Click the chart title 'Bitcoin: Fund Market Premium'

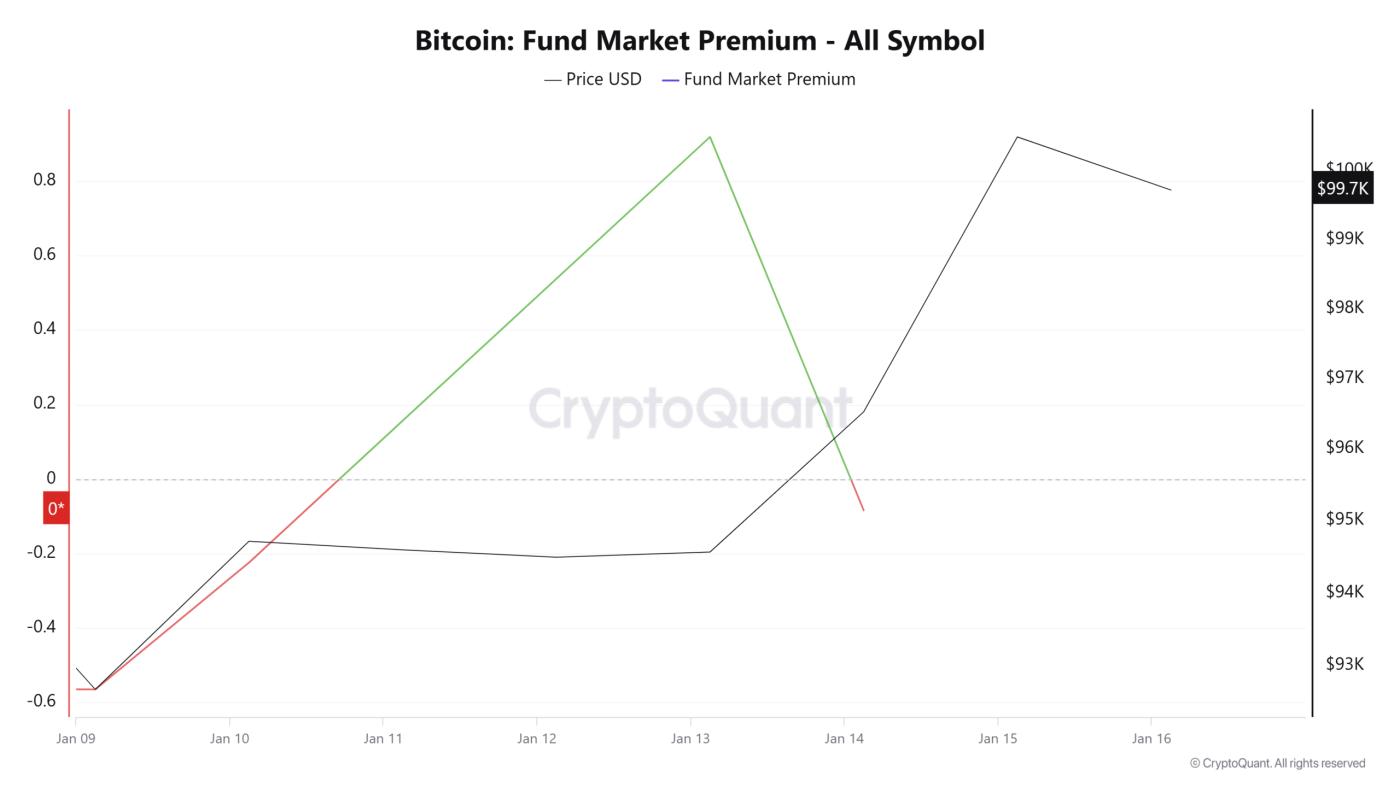pos(699,41)
